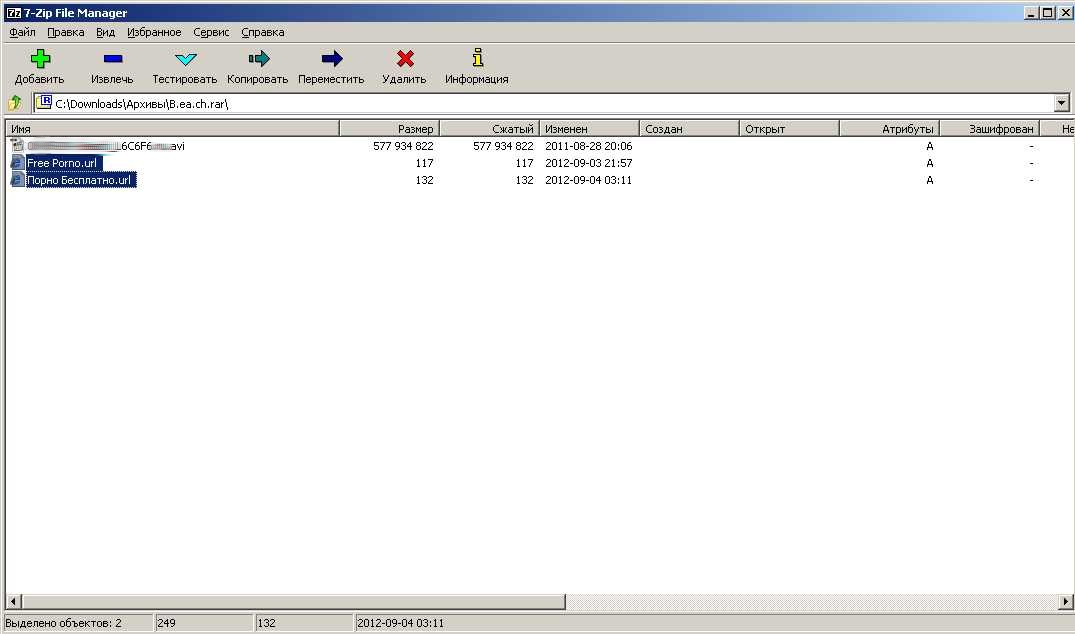
Task: Click size value 577 934 822 in Размер column
Action: 403,146
